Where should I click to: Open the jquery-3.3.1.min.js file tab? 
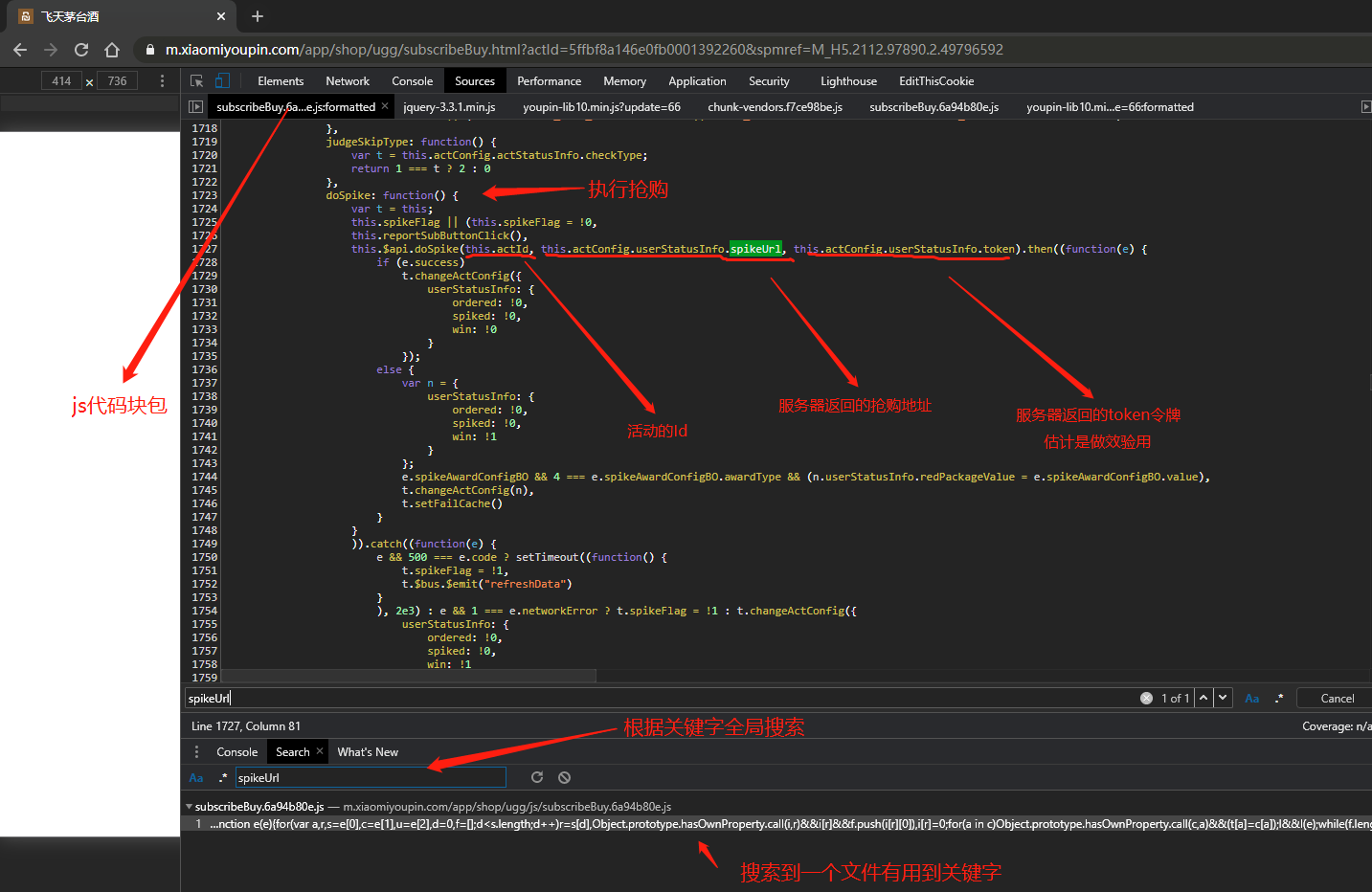[449, 107]
